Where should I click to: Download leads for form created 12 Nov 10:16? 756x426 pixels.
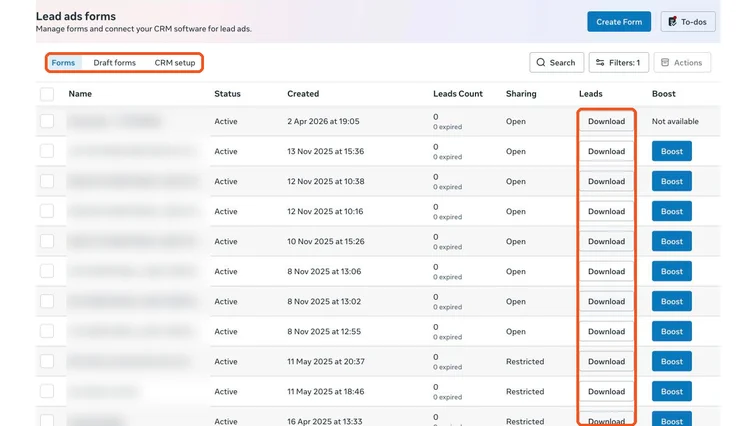click(606, 211)
